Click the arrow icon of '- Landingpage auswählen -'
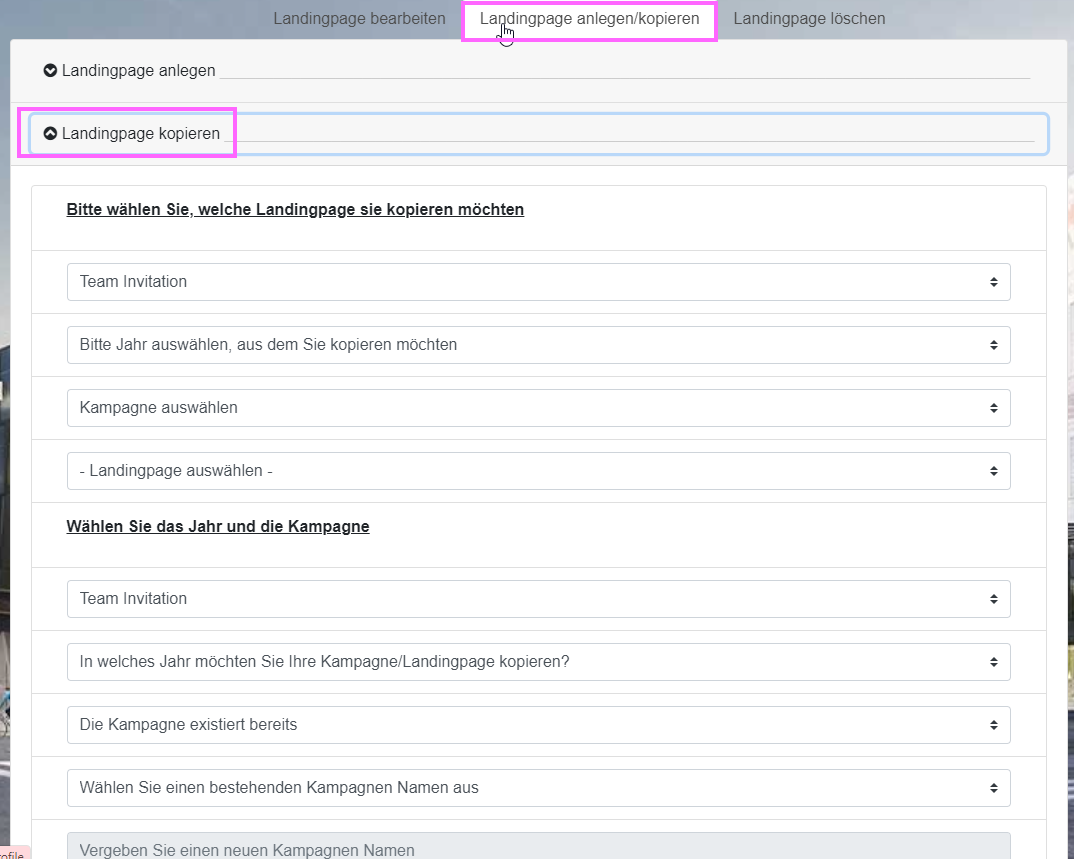The image size is (1074, 859). [993, 471]
